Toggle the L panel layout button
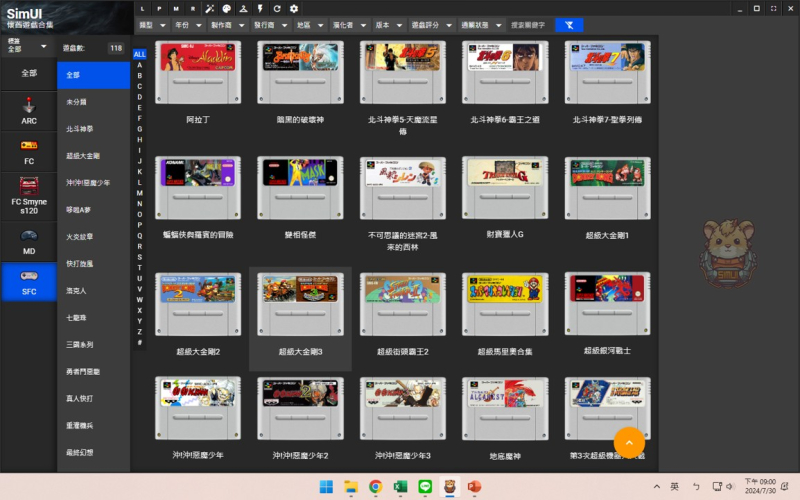This screenshot has height=500, width=800. click(142, 9)
